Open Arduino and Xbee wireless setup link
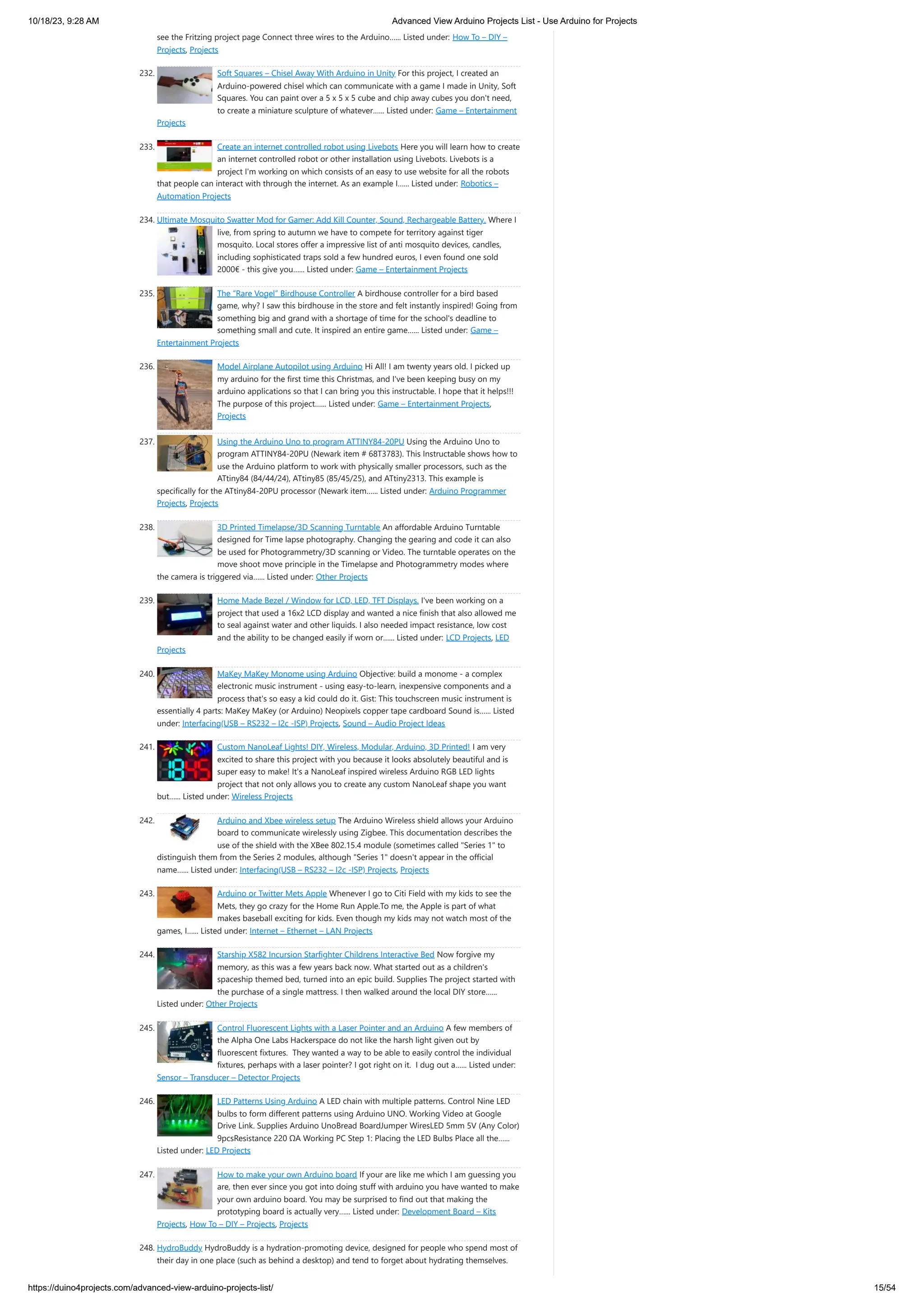This screenshot has height=1308, width=924. tap(276, 821)
